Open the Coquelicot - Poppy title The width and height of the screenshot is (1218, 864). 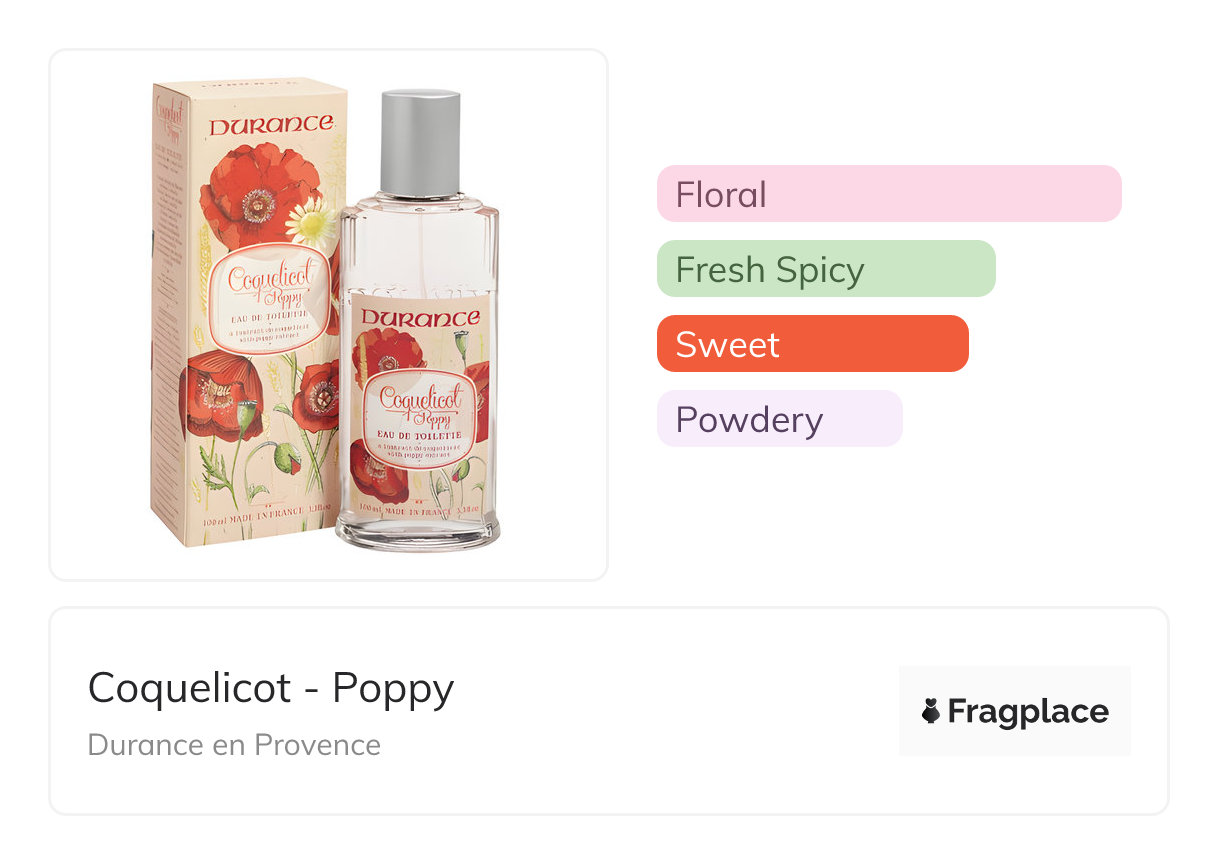pos(271,688)
